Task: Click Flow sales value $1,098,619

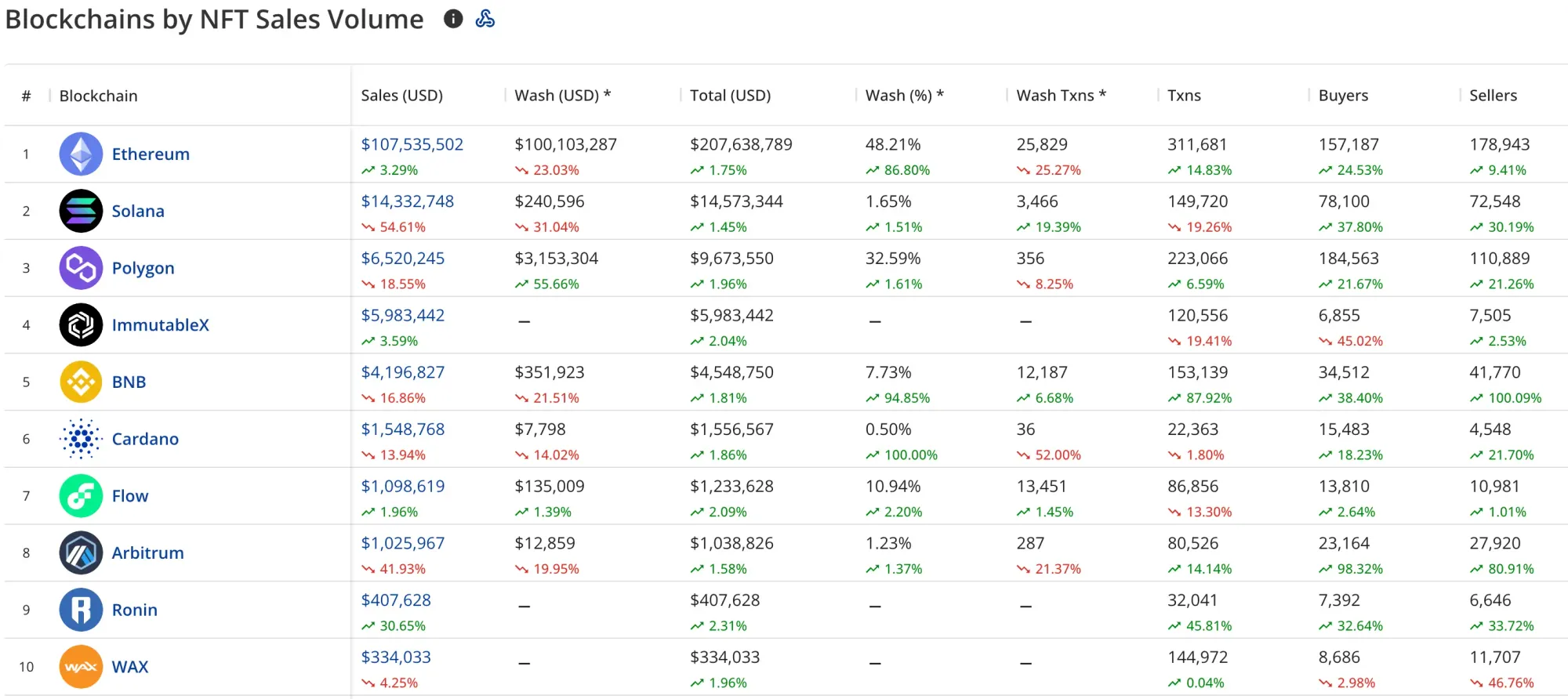Action: [x=402, y=487]
